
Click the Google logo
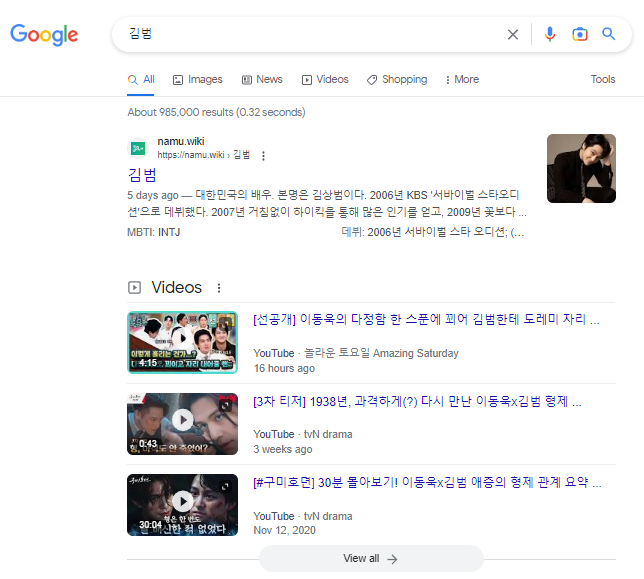click(44, 34)
